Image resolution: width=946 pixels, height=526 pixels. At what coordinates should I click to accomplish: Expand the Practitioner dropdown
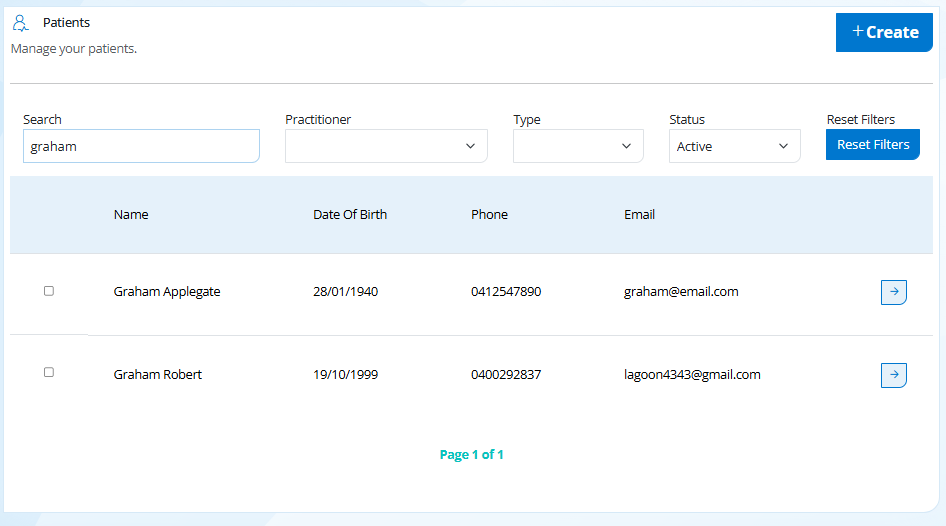tap(386, 146)
